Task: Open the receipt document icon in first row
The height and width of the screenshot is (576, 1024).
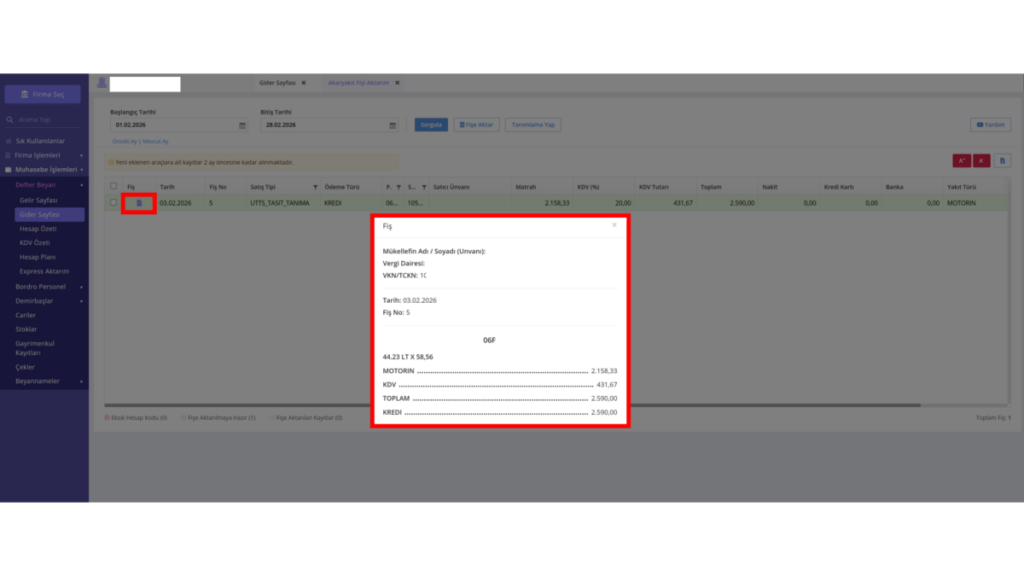Action: (139, 203)
